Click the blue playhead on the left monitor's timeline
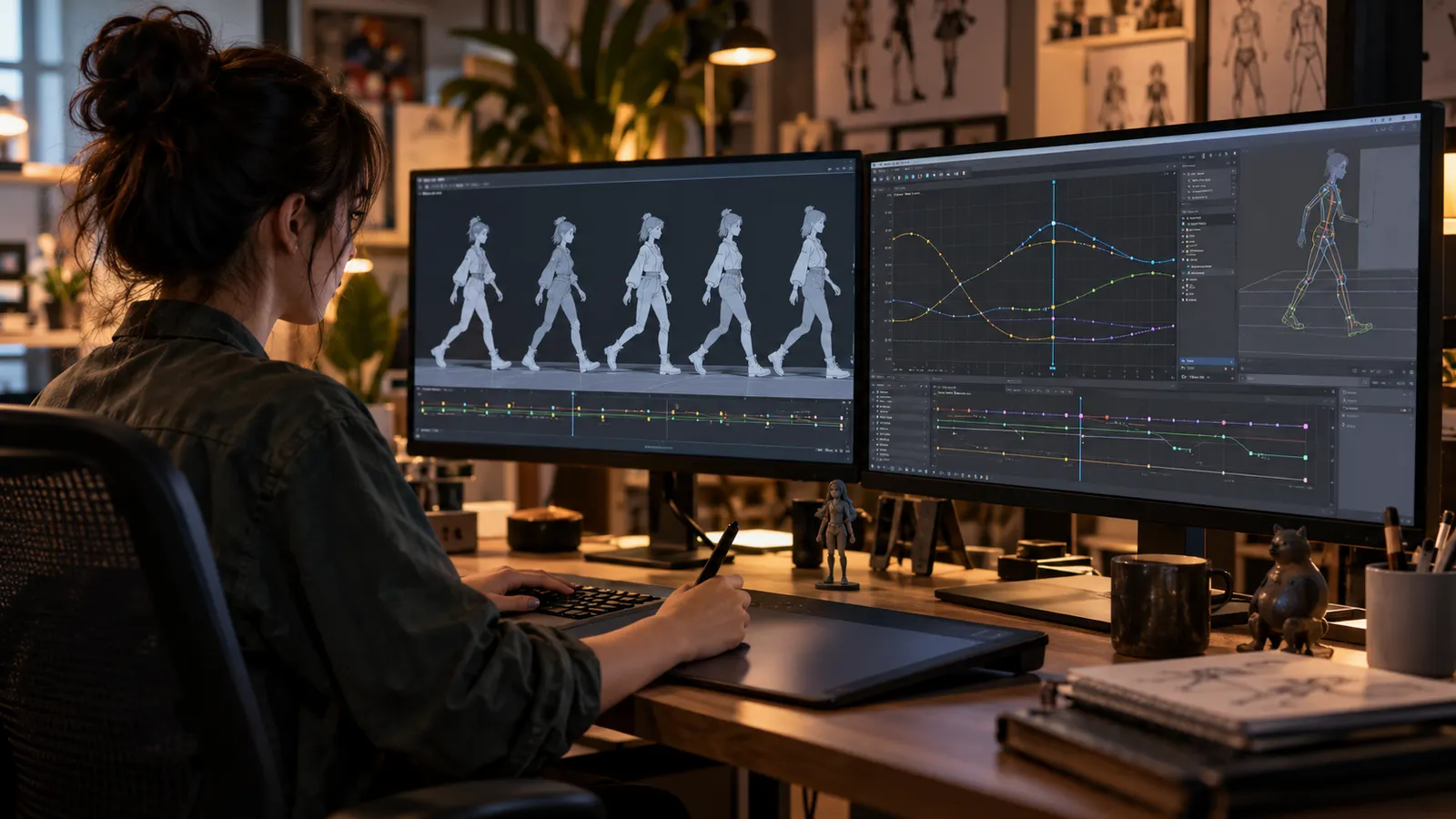 pos(572,414)
